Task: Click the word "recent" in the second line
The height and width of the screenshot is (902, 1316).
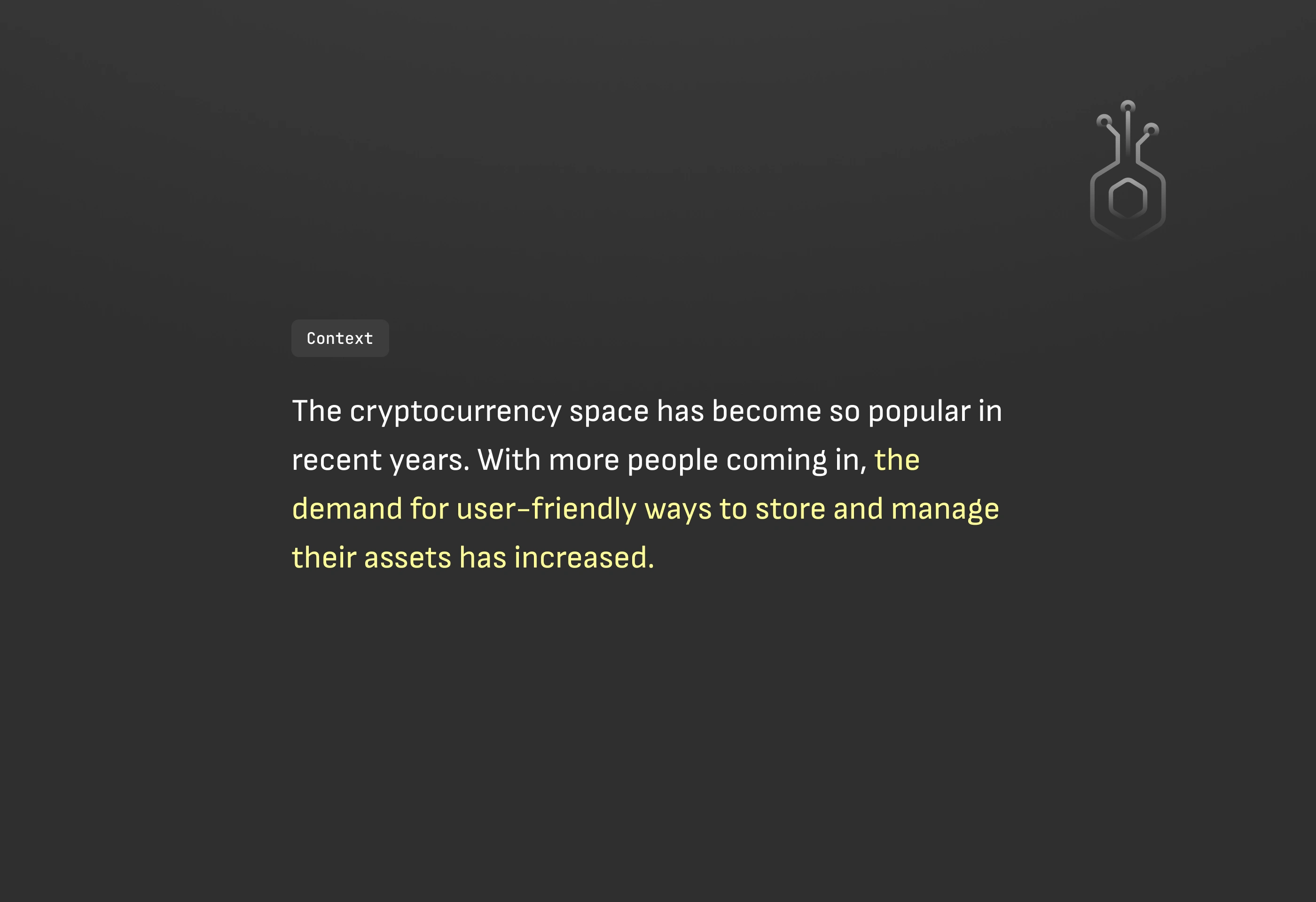Action: tap(337, 460)
